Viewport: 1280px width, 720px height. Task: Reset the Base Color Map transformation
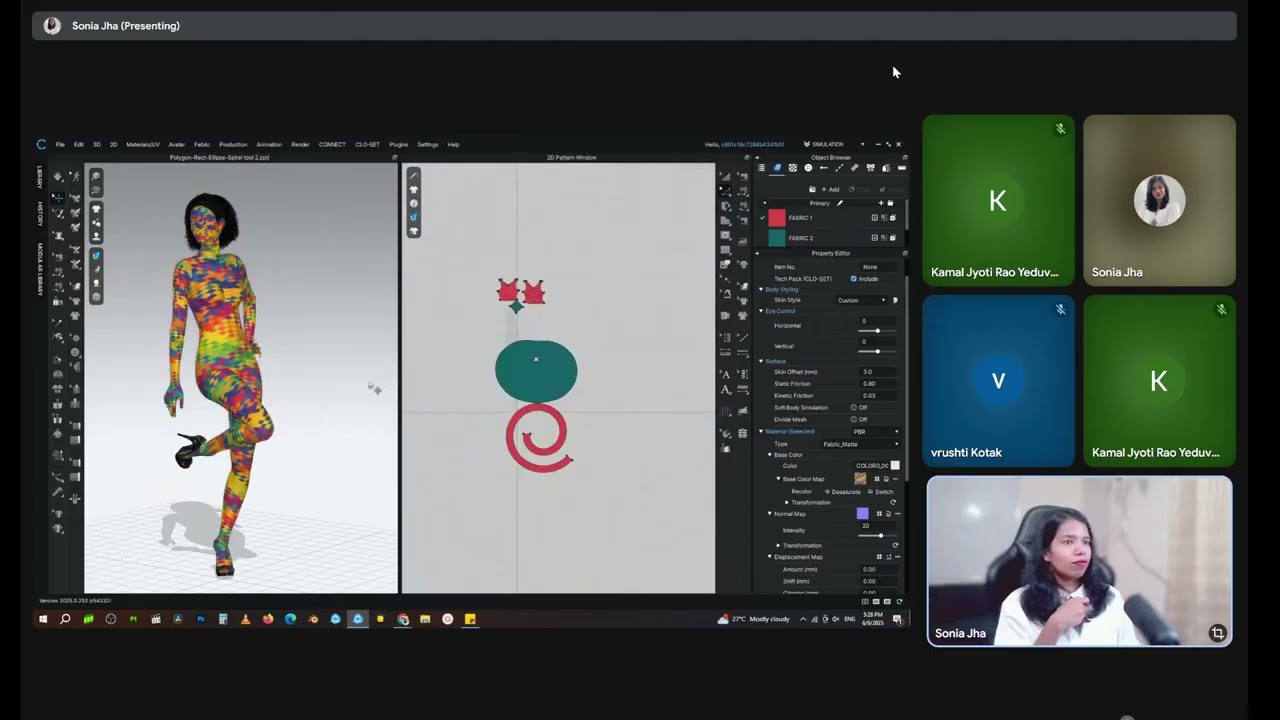point(893,502)
